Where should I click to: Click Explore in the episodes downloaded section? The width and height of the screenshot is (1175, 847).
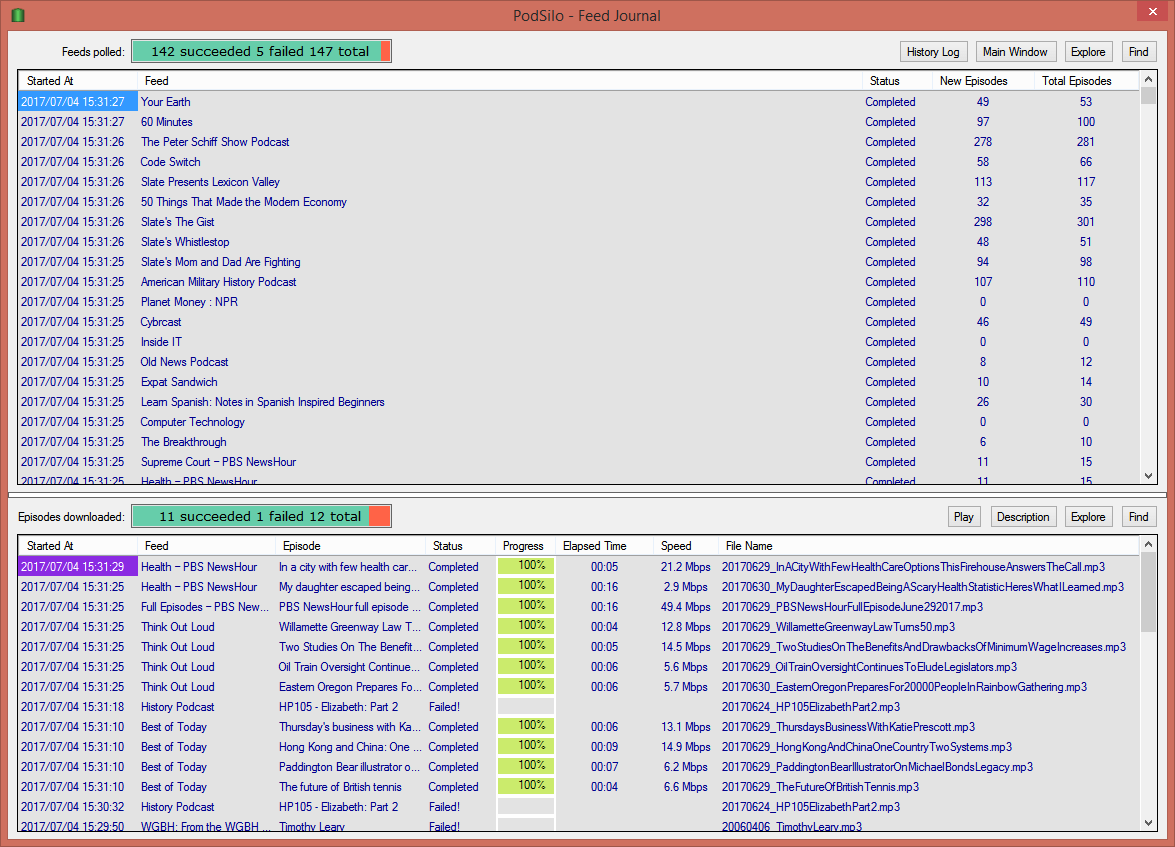[1088, 516]
